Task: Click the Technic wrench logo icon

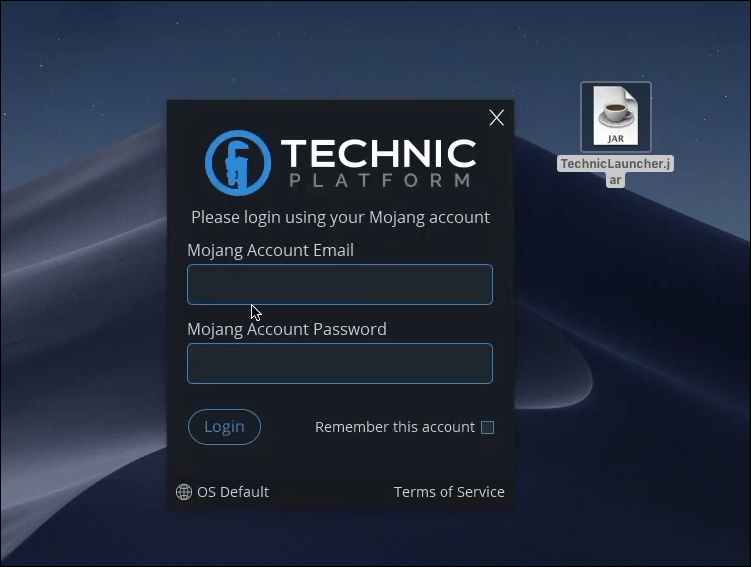Action: (x=238, y=163)
